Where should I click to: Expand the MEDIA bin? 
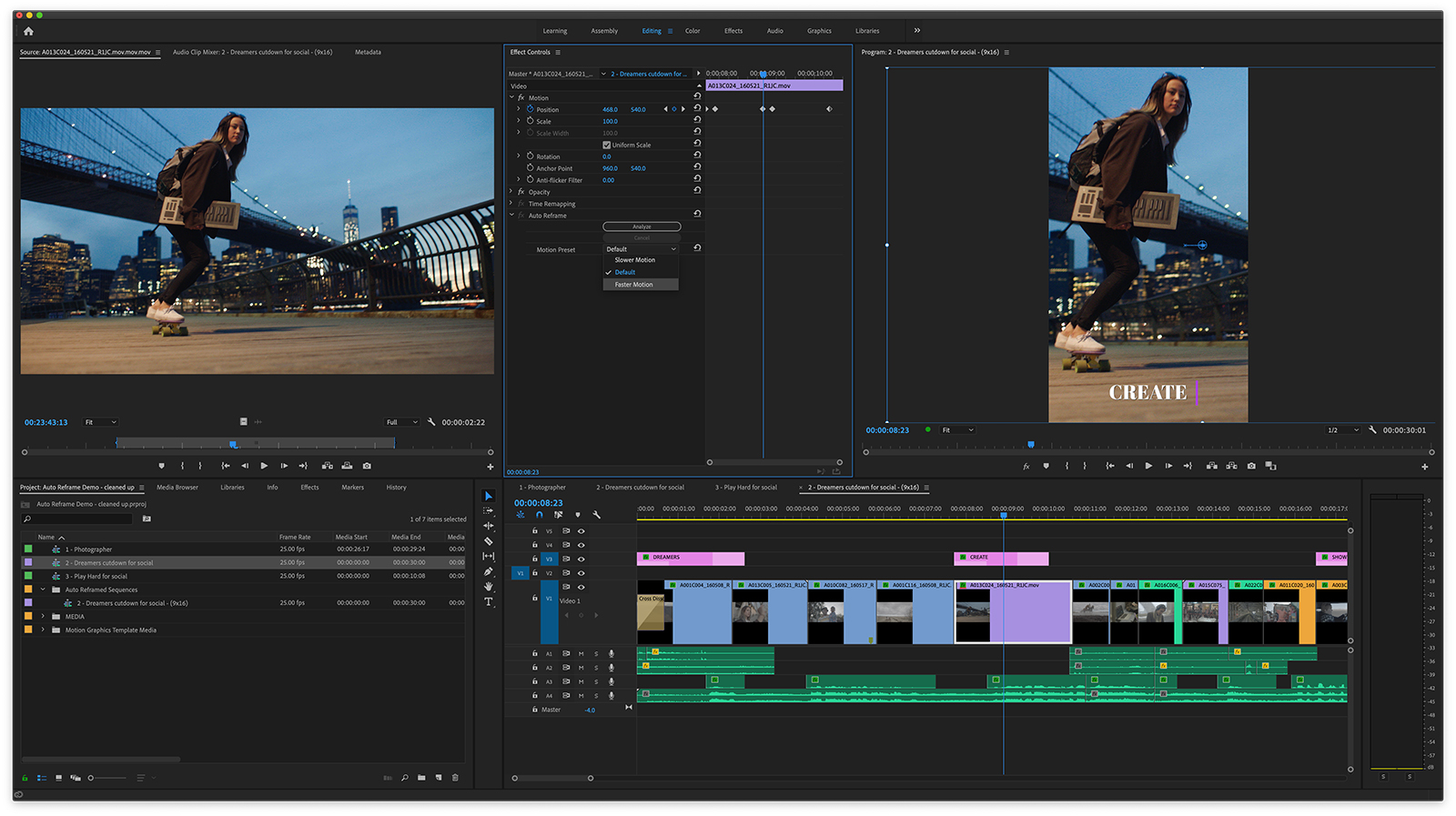[43, 617]
